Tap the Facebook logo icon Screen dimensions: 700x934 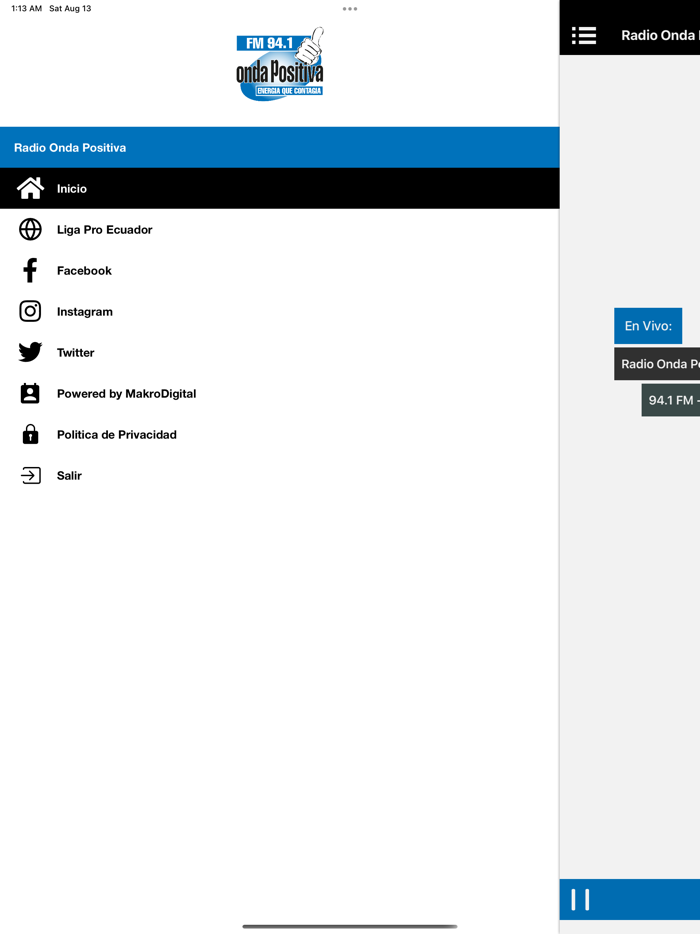[x=30, y=270]
